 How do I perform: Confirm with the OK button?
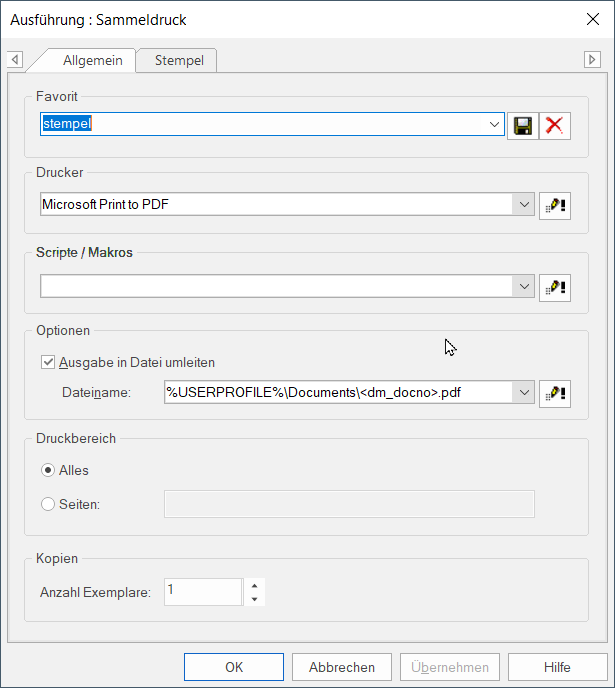coord(234,667)
